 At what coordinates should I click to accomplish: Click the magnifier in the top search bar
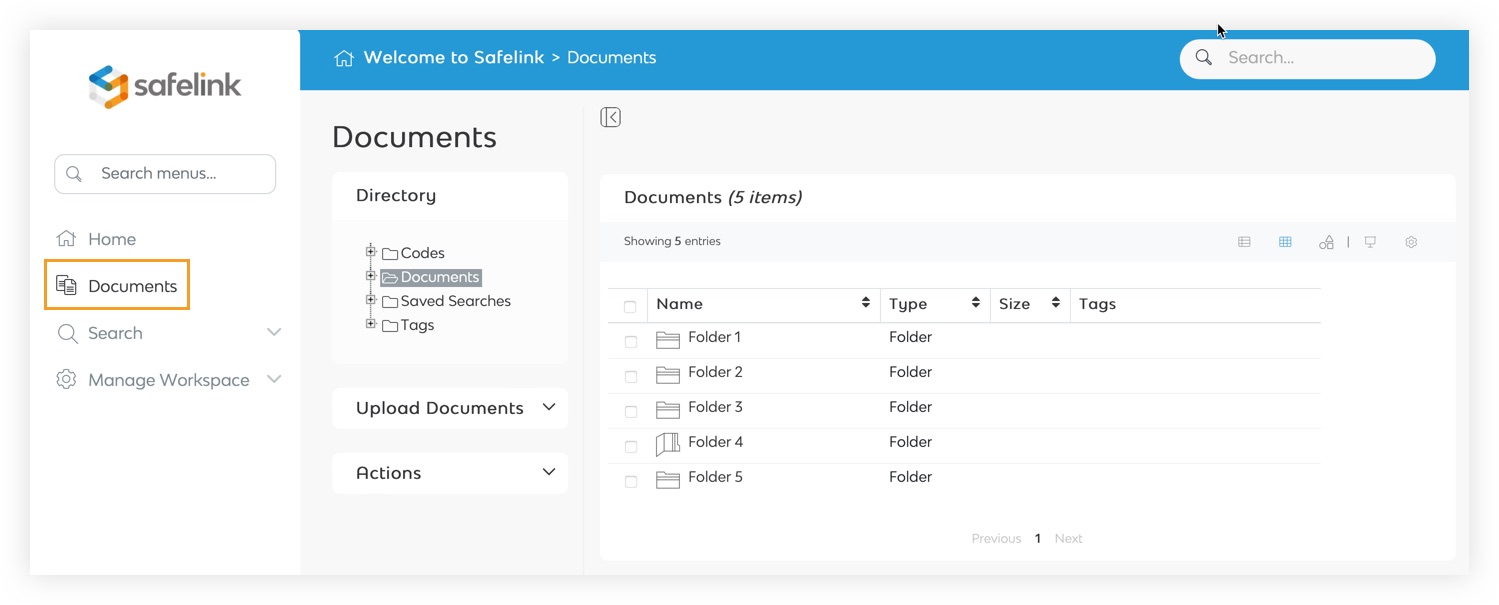tap(1203, 58)
